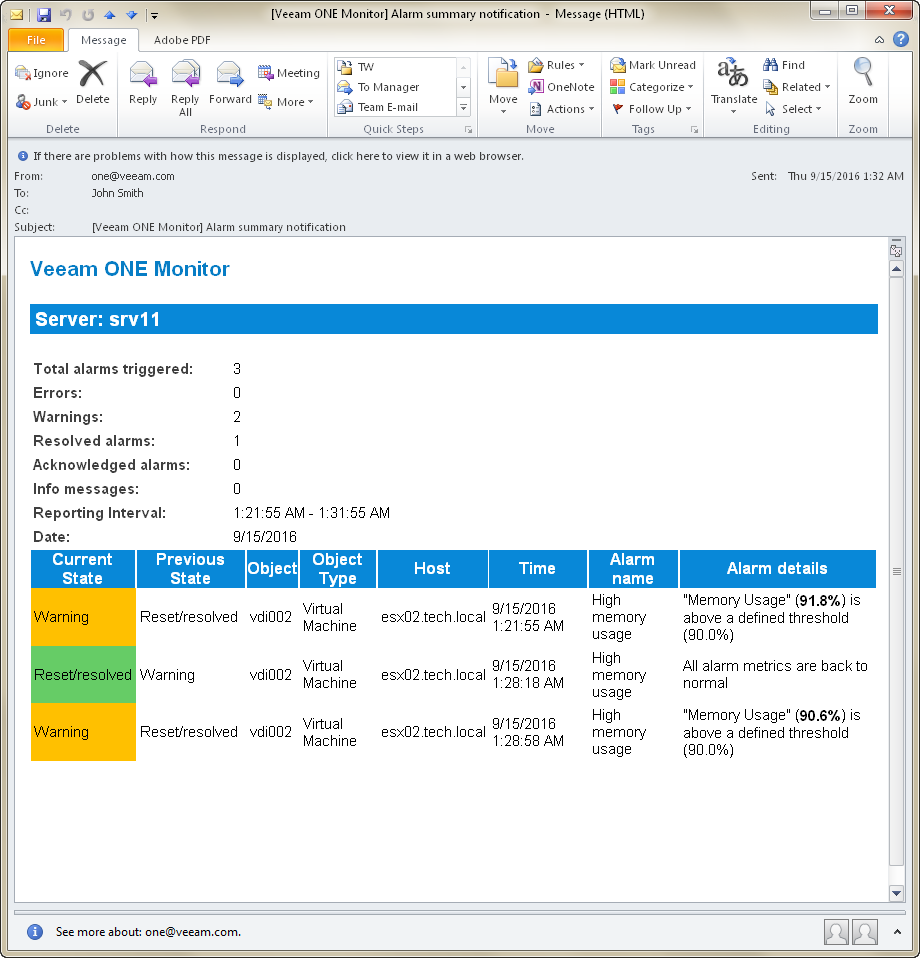The height and width of the screenshot is (958, 920).
Task: Click 'See more about: one@veeam.com' link
Action: point(148,932)
